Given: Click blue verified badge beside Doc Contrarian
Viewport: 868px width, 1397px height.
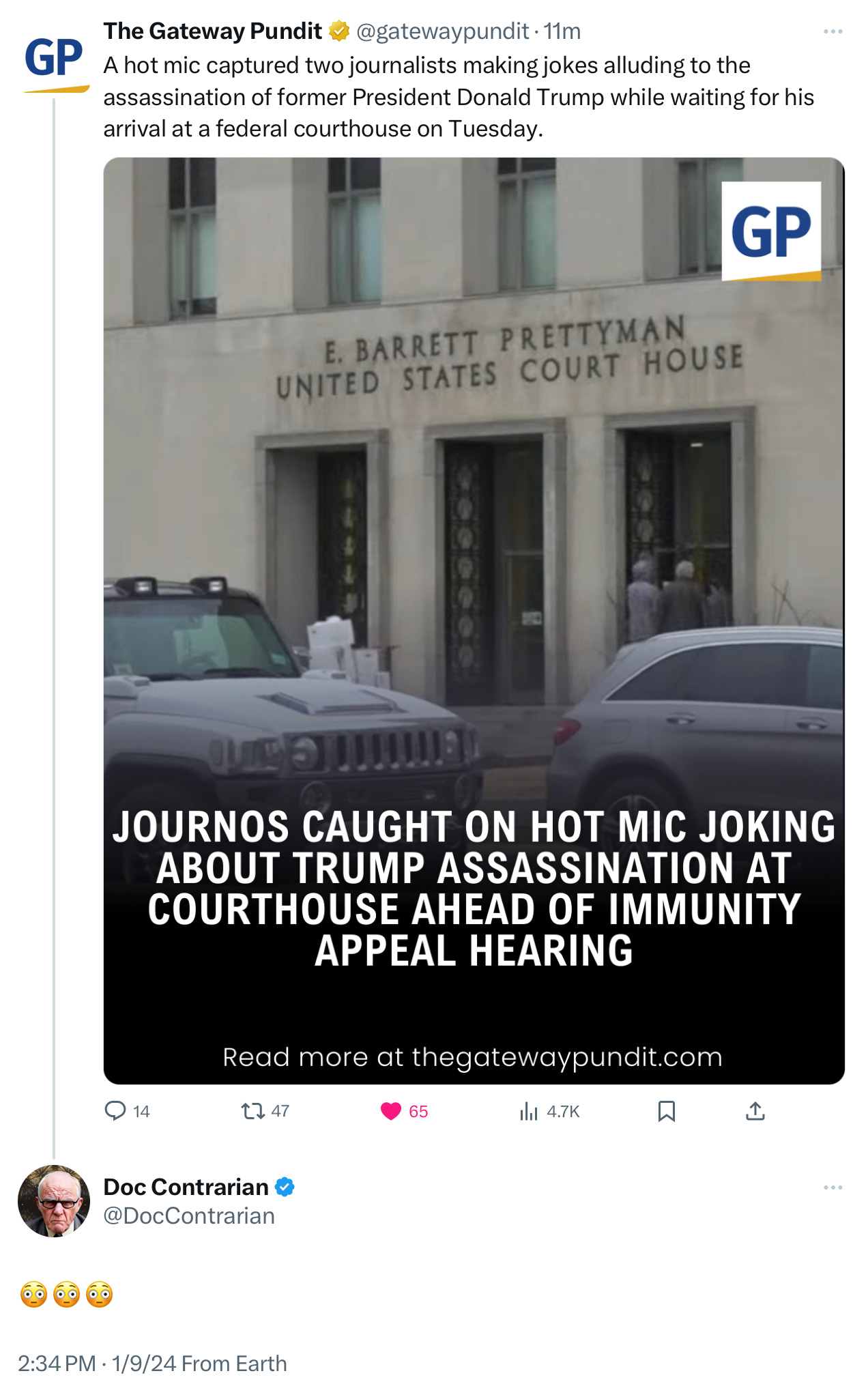Looking at the screenshot, I should (285, 1187).
